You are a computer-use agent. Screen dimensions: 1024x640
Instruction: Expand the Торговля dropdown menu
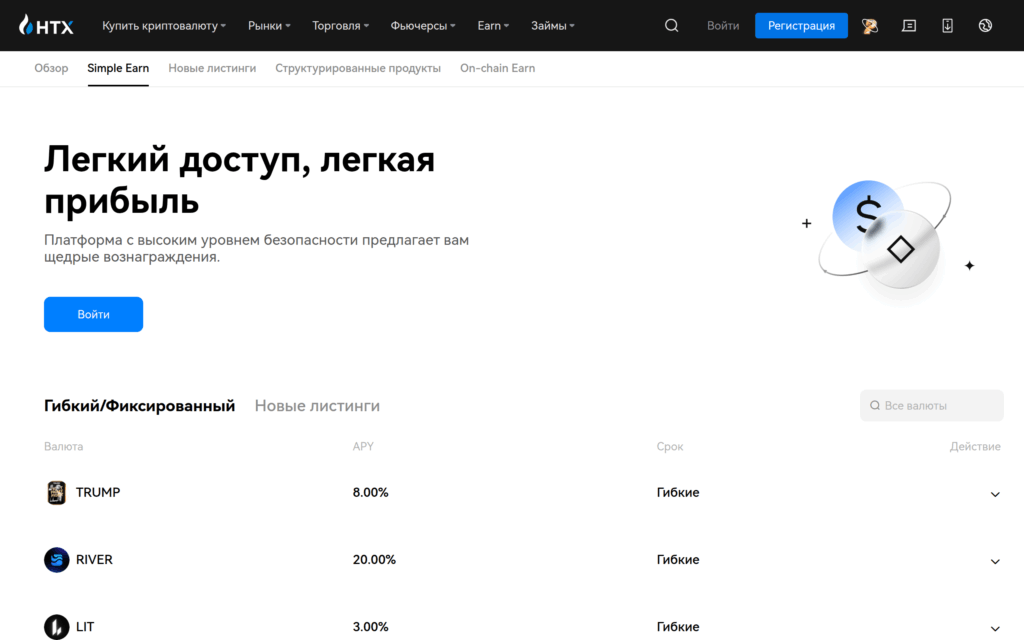coord(340,25)
